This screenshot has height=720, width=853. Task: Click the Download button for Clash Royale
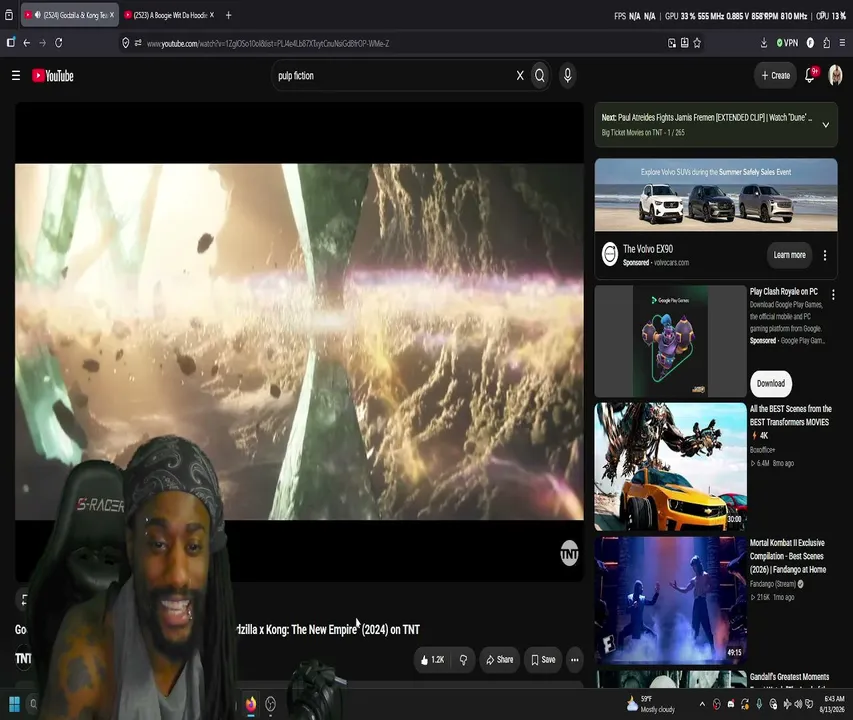coord(771,383)
